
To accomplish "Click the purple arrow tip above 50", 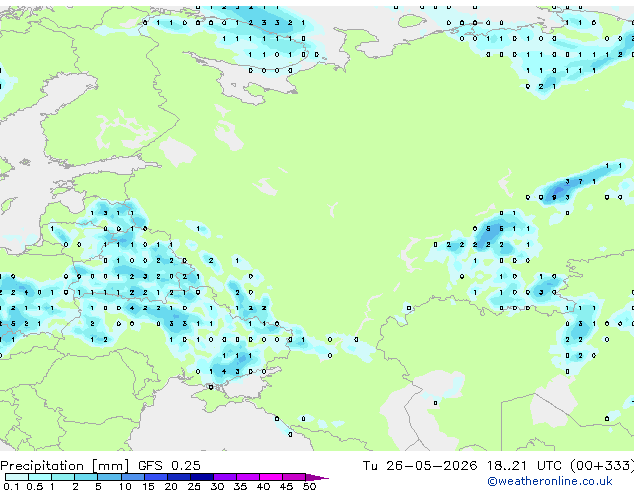I will [x=318, y=477].
